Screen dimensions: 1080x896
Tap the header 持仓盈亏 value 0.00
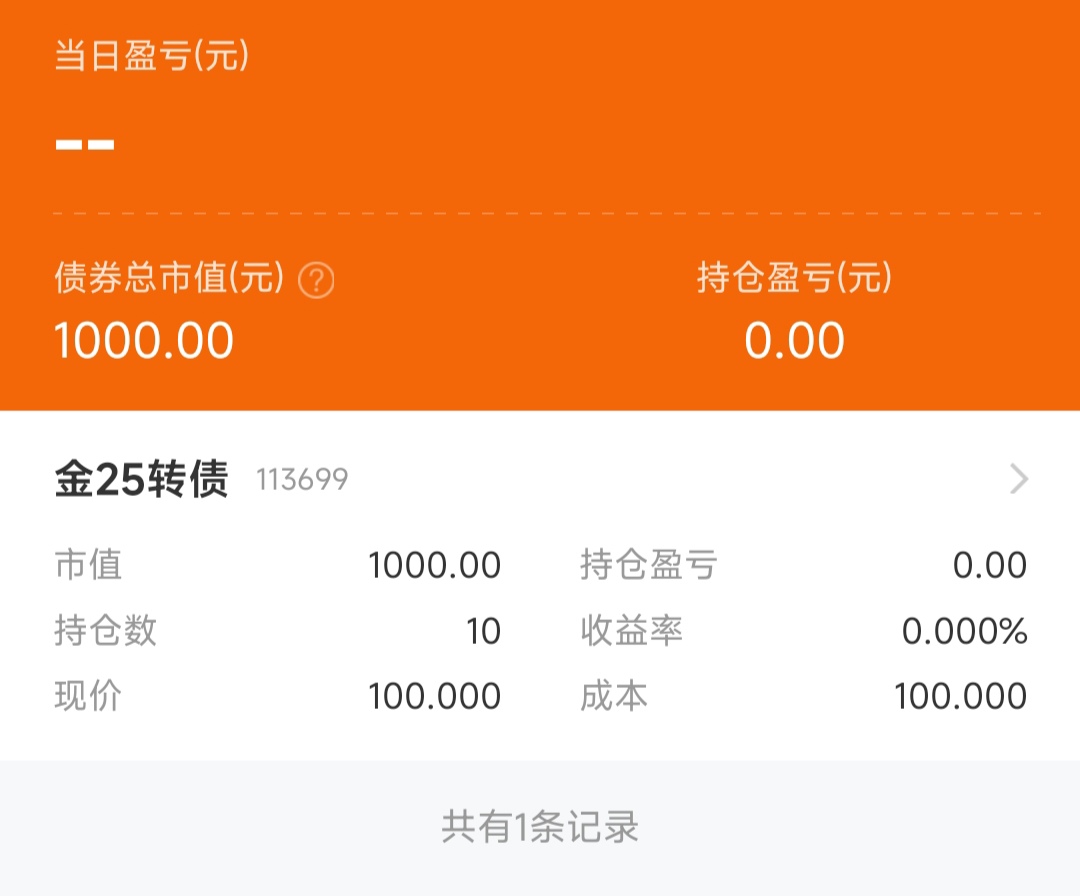click(x=794, y=341)
